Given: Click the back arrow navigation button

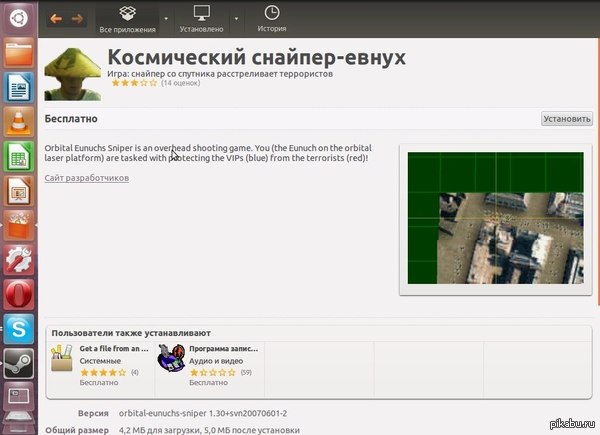Looking at the screenshot, I should [57, 18].
